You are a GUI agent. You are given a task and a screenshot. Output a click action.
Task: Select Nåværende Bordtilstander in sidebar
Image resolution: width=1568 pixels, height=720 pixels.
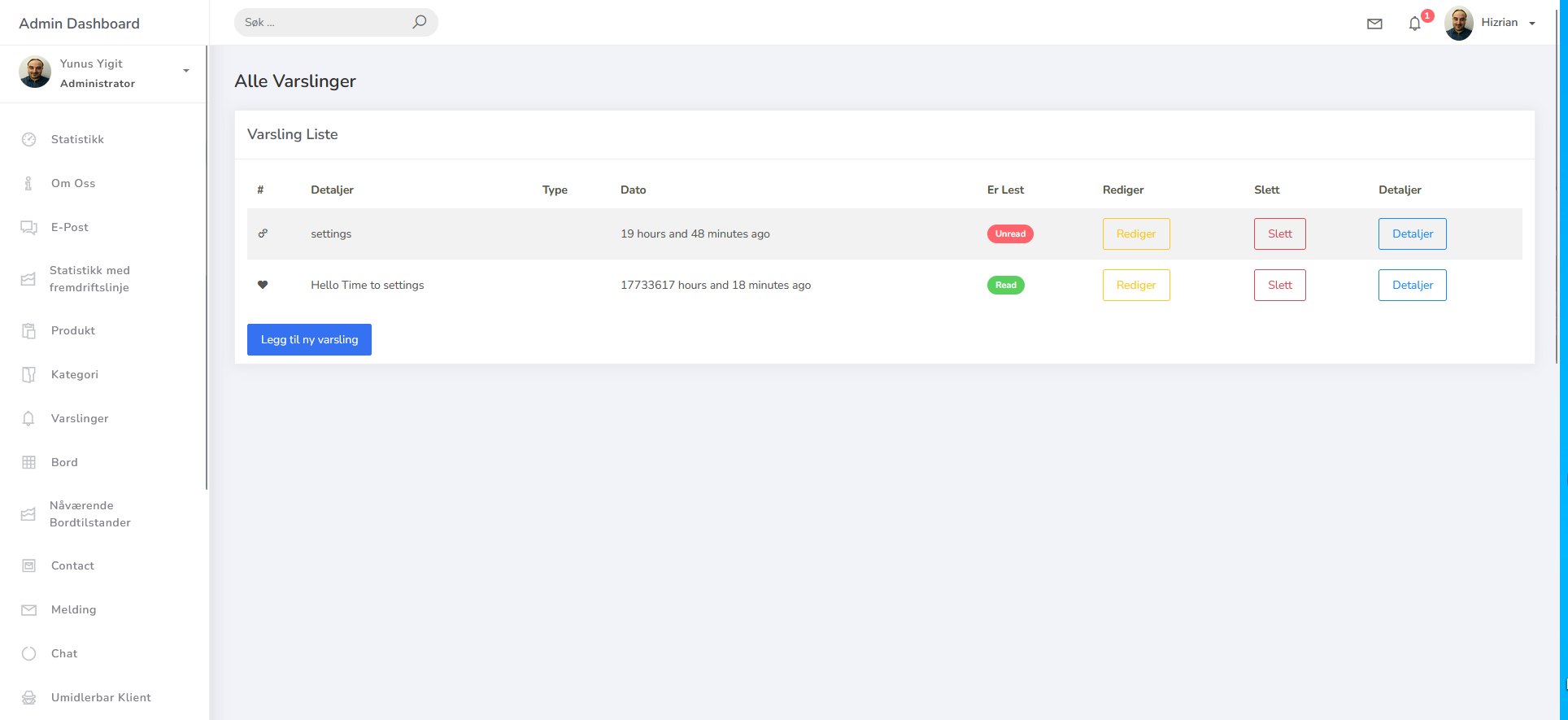coord(89,513)
